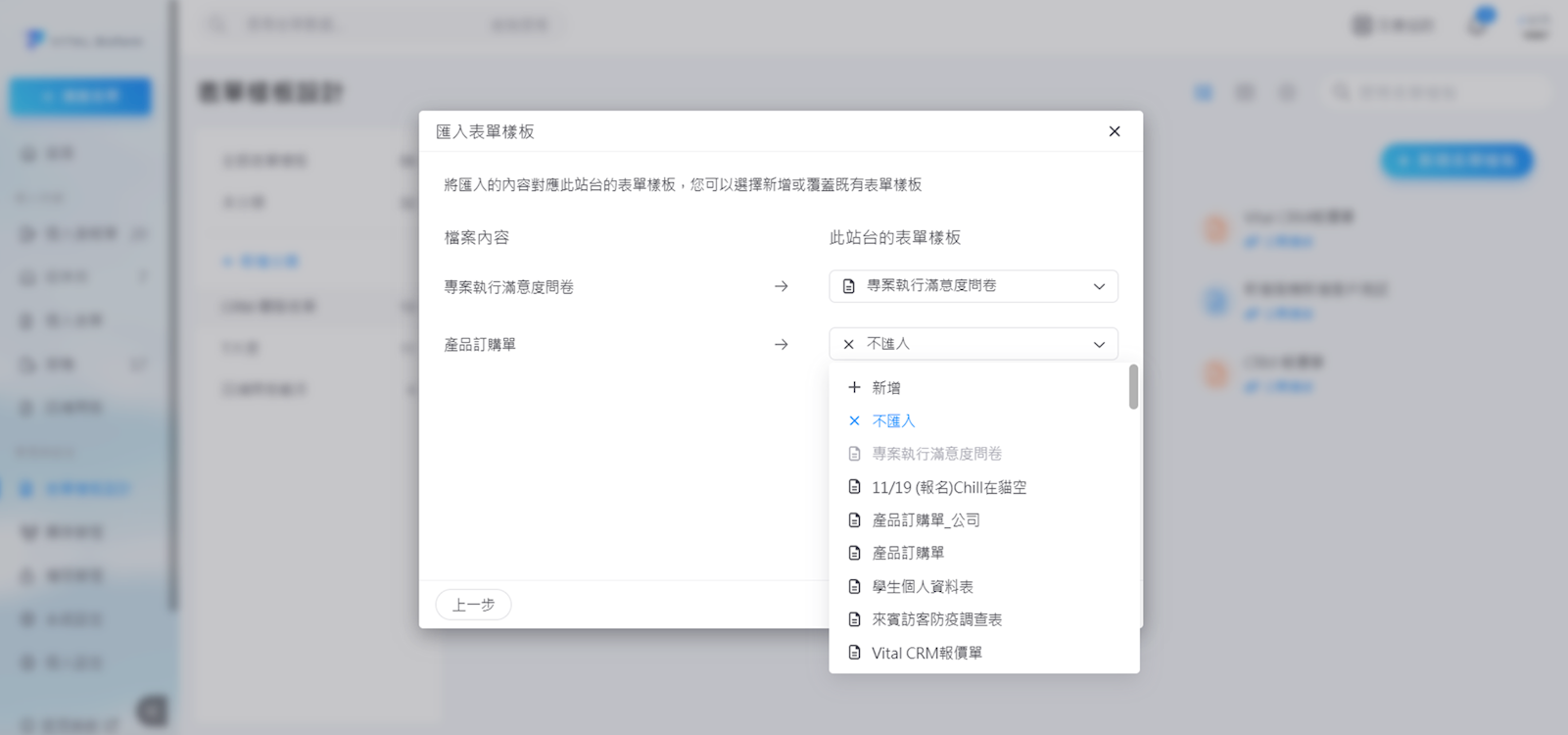
Task: Pick 學生個人資料表 from the list
Action: 923,587
